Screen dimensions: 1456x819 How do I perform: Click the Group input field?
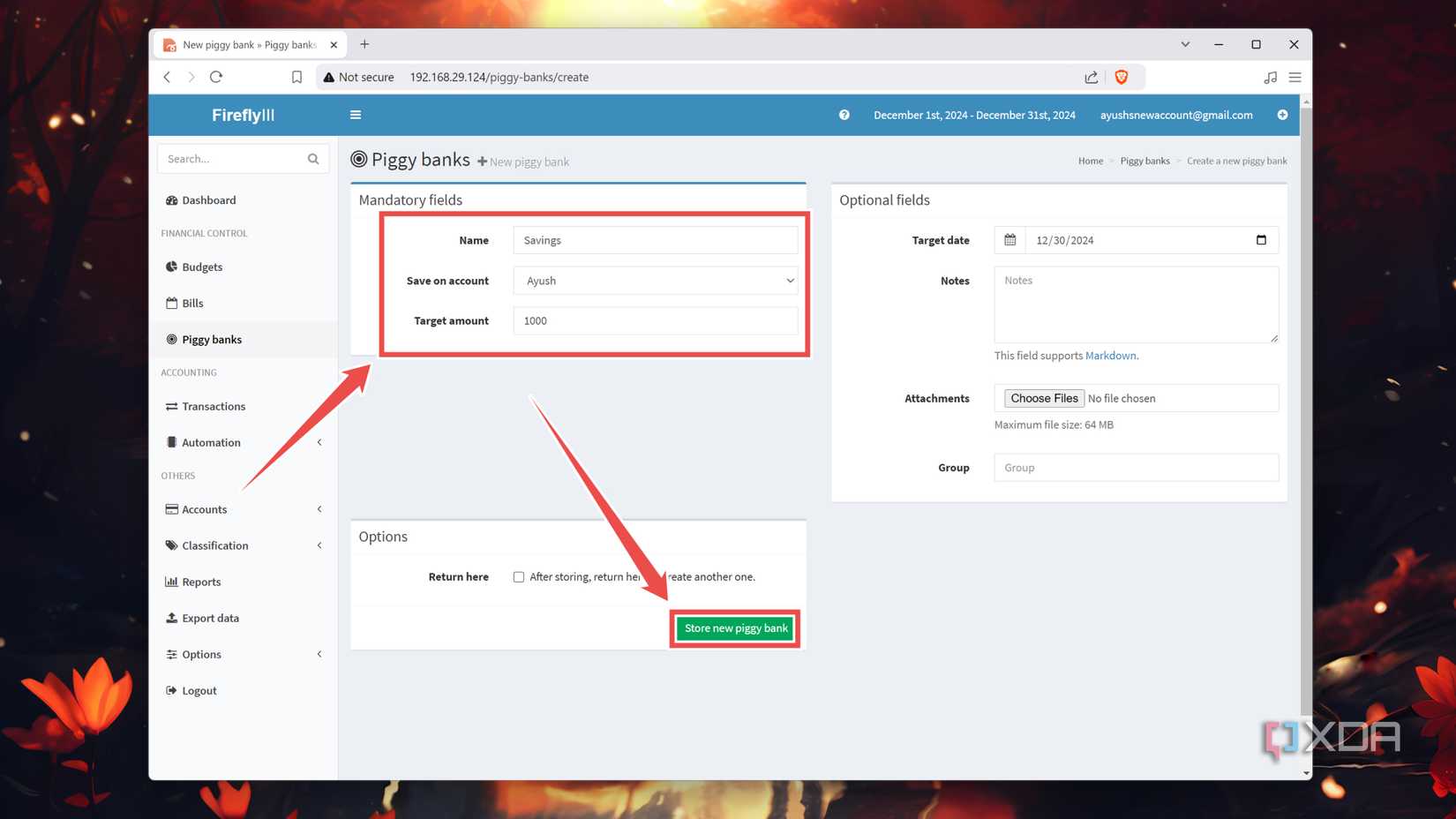pos(1136,467)
